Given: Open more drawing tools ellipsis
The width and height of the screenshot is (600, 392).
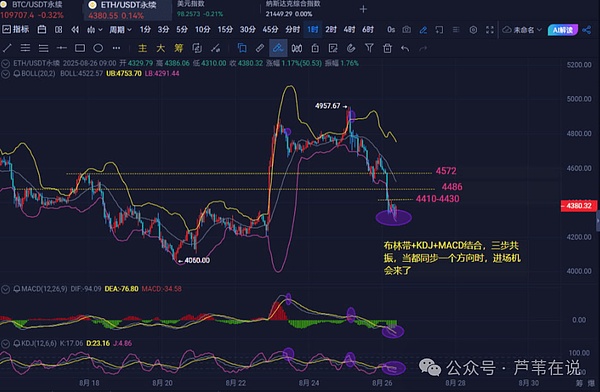Looking at the screenshot, I should tap(116, 48).
